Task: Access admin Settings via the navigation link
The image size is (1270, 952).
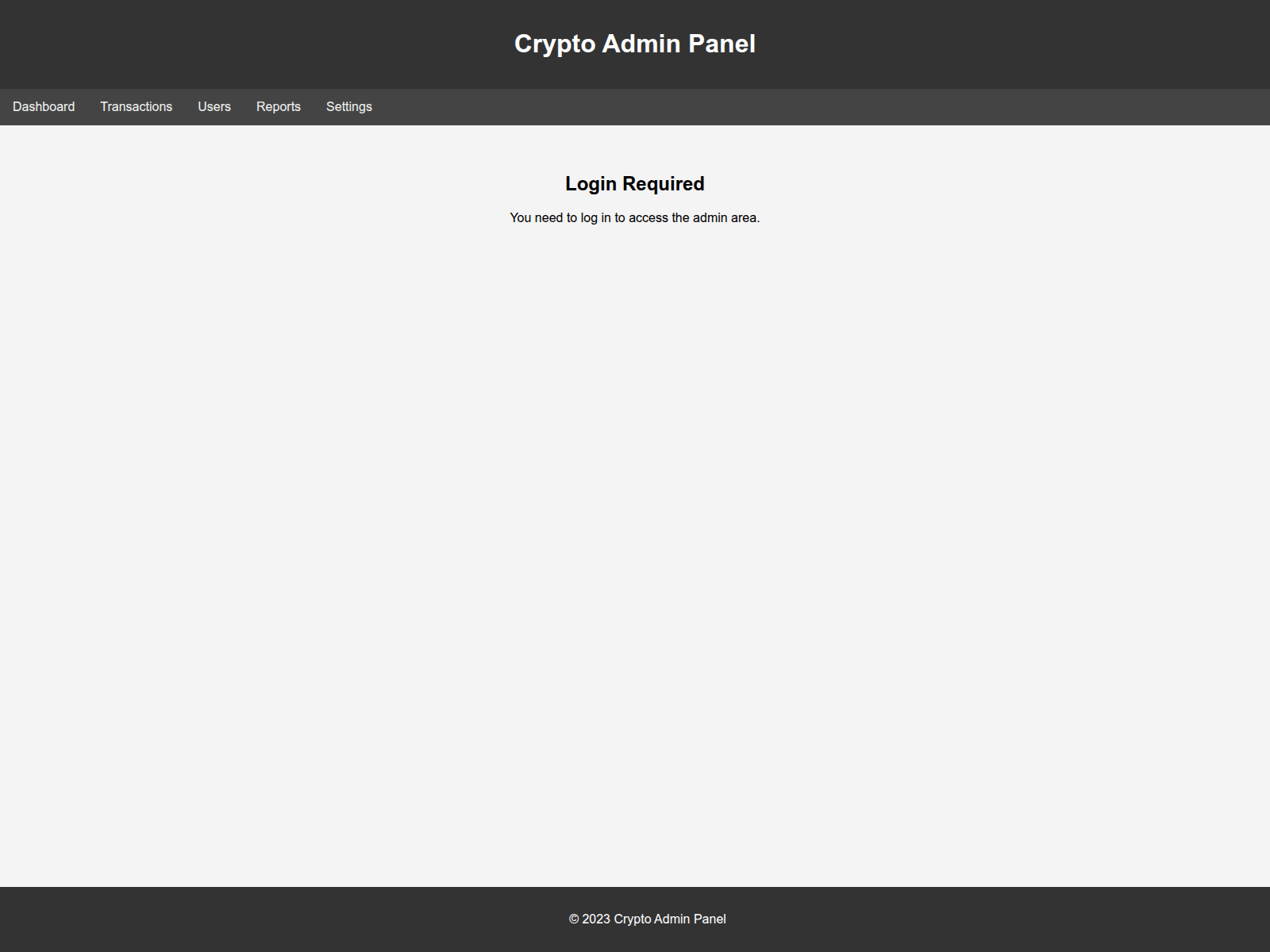Action: tap(349, 106)
